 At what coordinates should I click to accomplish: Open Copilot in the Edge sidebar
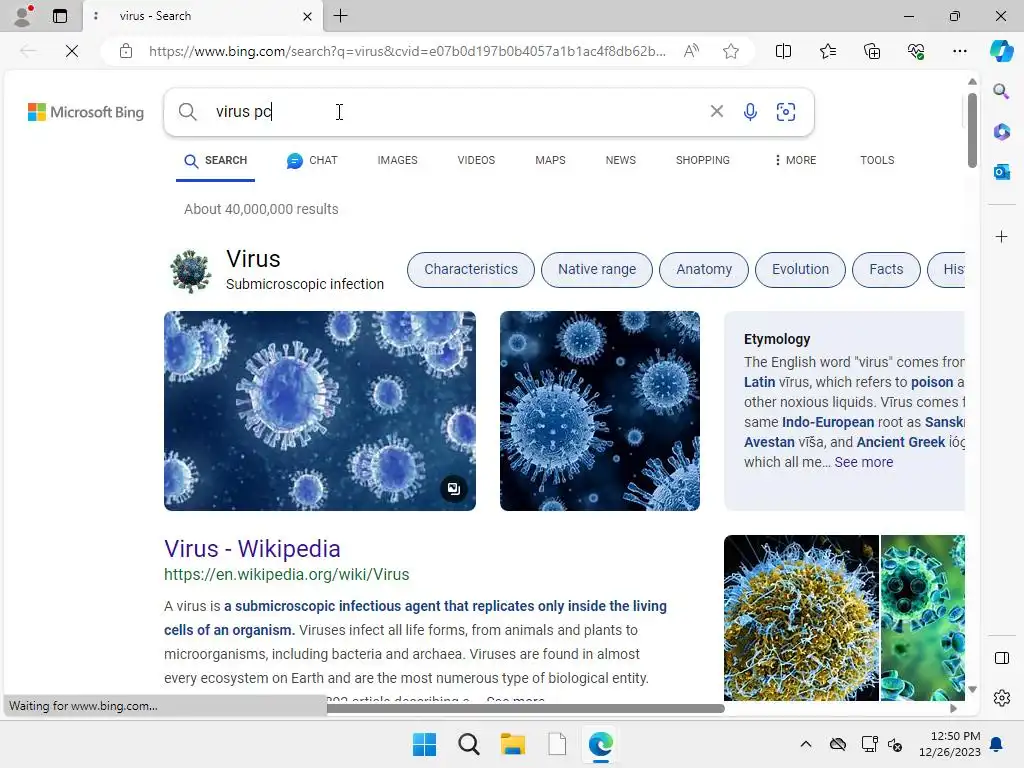(x=1001, y=51)
